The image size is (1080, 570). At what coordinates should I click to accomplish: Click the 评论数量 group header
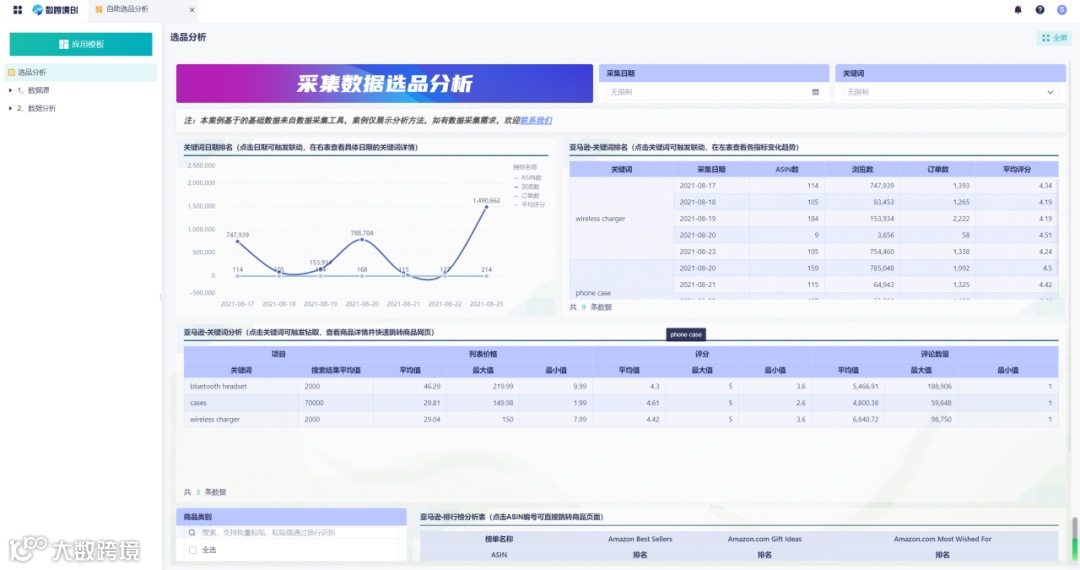click(x=935, y=354)
